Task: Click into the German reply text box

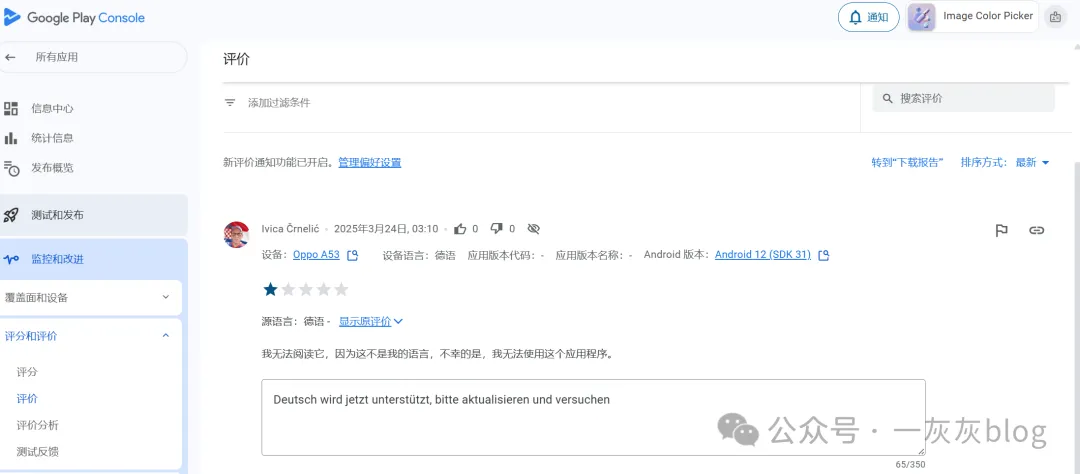Action: 593,417
